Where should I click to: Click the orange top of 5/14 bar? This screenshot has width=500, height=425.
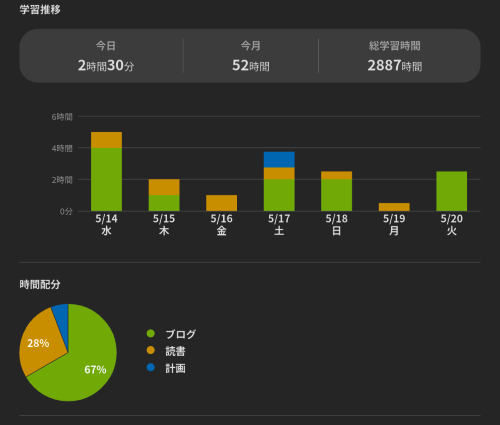pyautogui.click(x=106, y=140)
